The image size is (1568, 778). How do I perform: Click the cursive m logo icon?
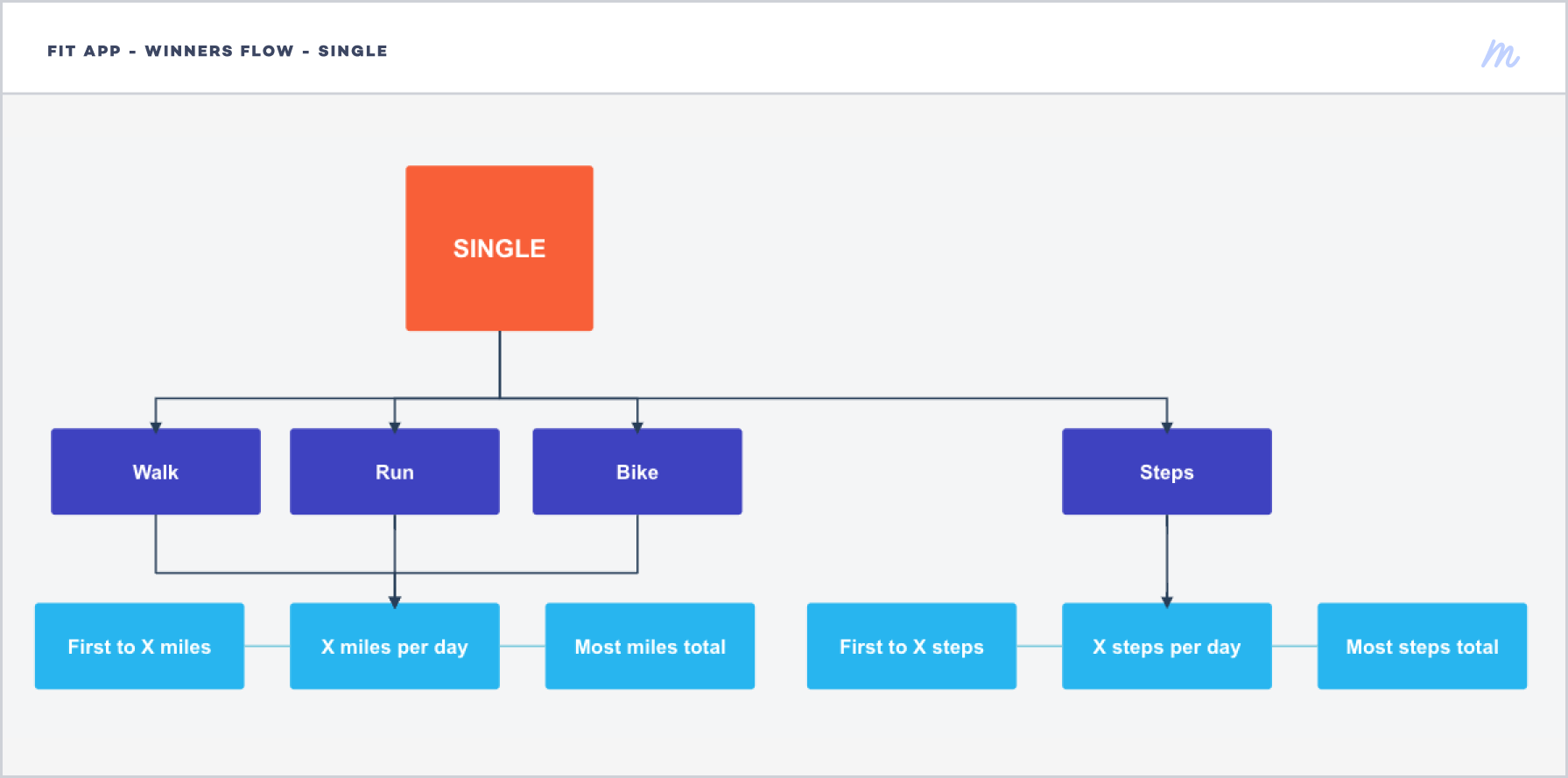pos(1501,53)
